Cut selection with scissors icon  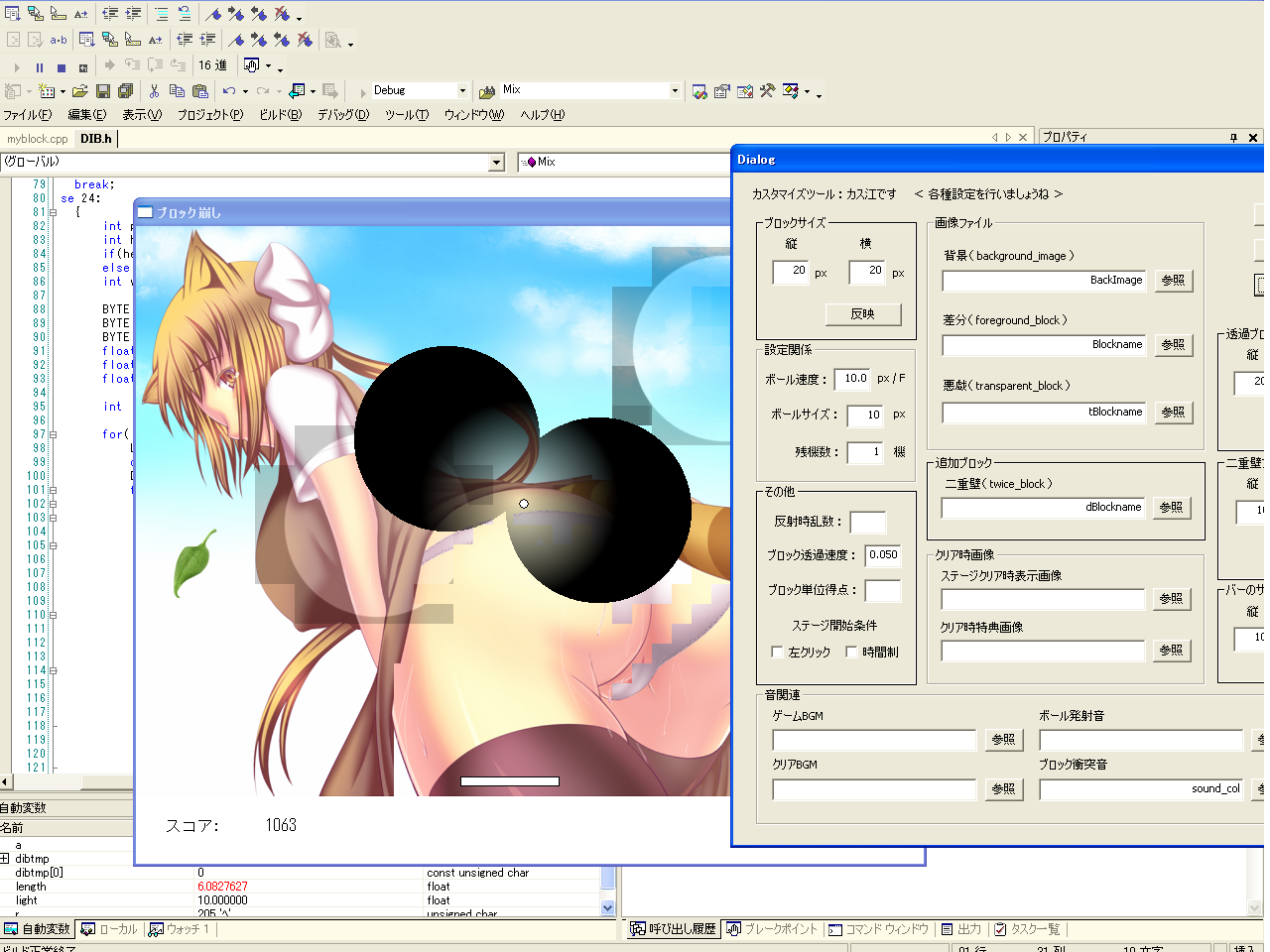154,91
